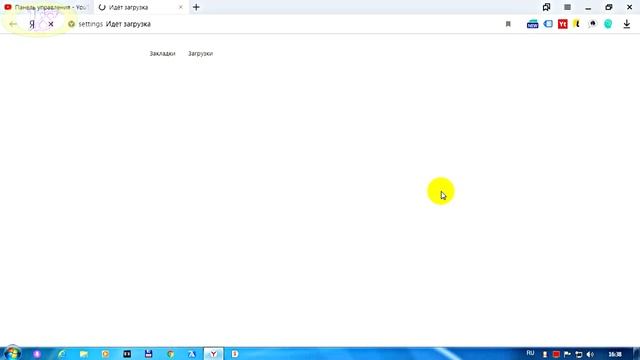This screenshot has height=360, width=640.
Task: Open the blue tag extension icon
Action: [548, 24]
